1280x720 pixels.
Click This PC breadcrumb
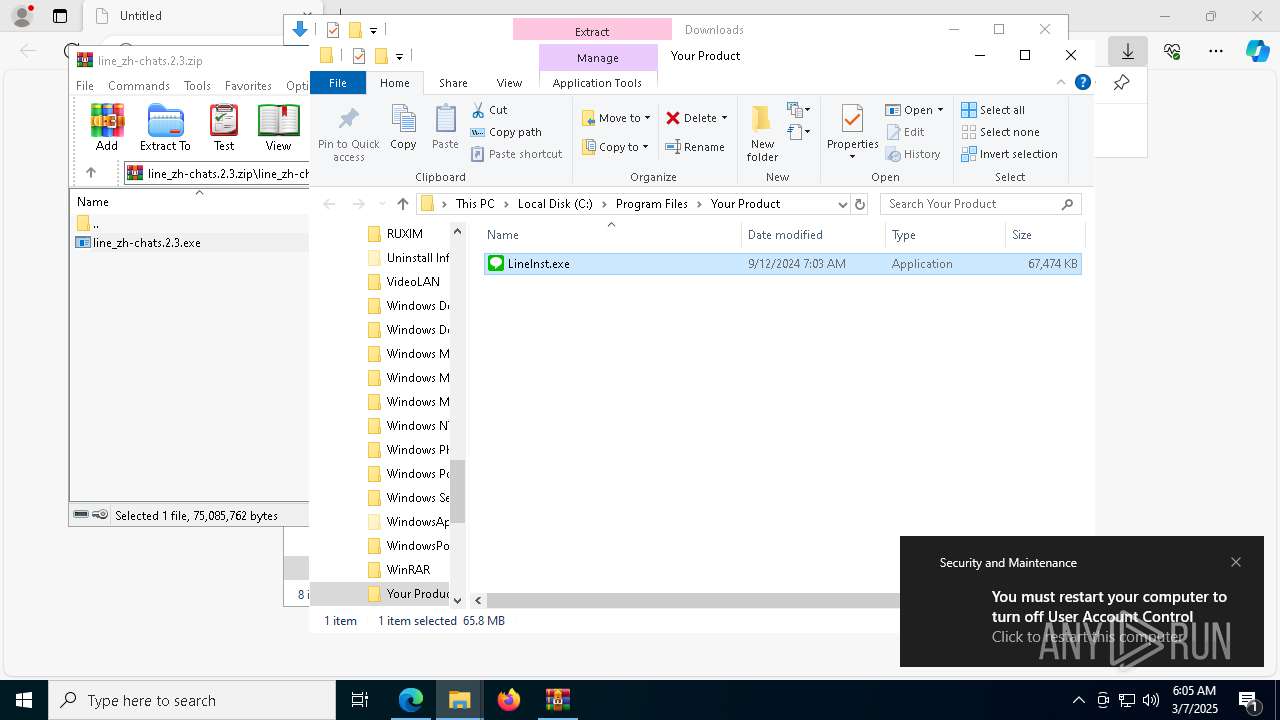coord(475,204)
